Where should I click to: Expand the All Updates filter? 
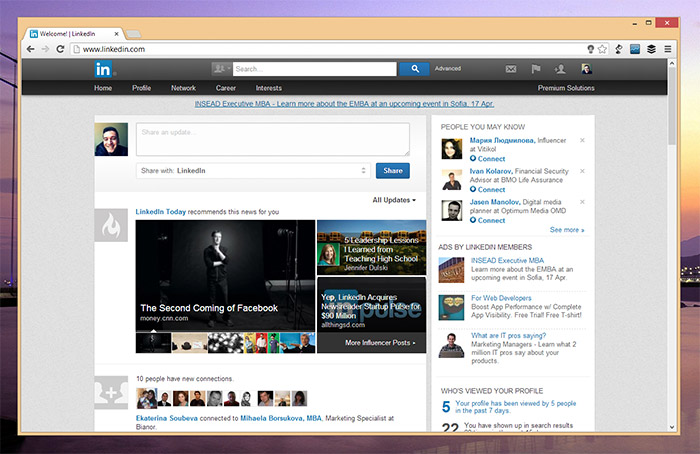[394, 200]
